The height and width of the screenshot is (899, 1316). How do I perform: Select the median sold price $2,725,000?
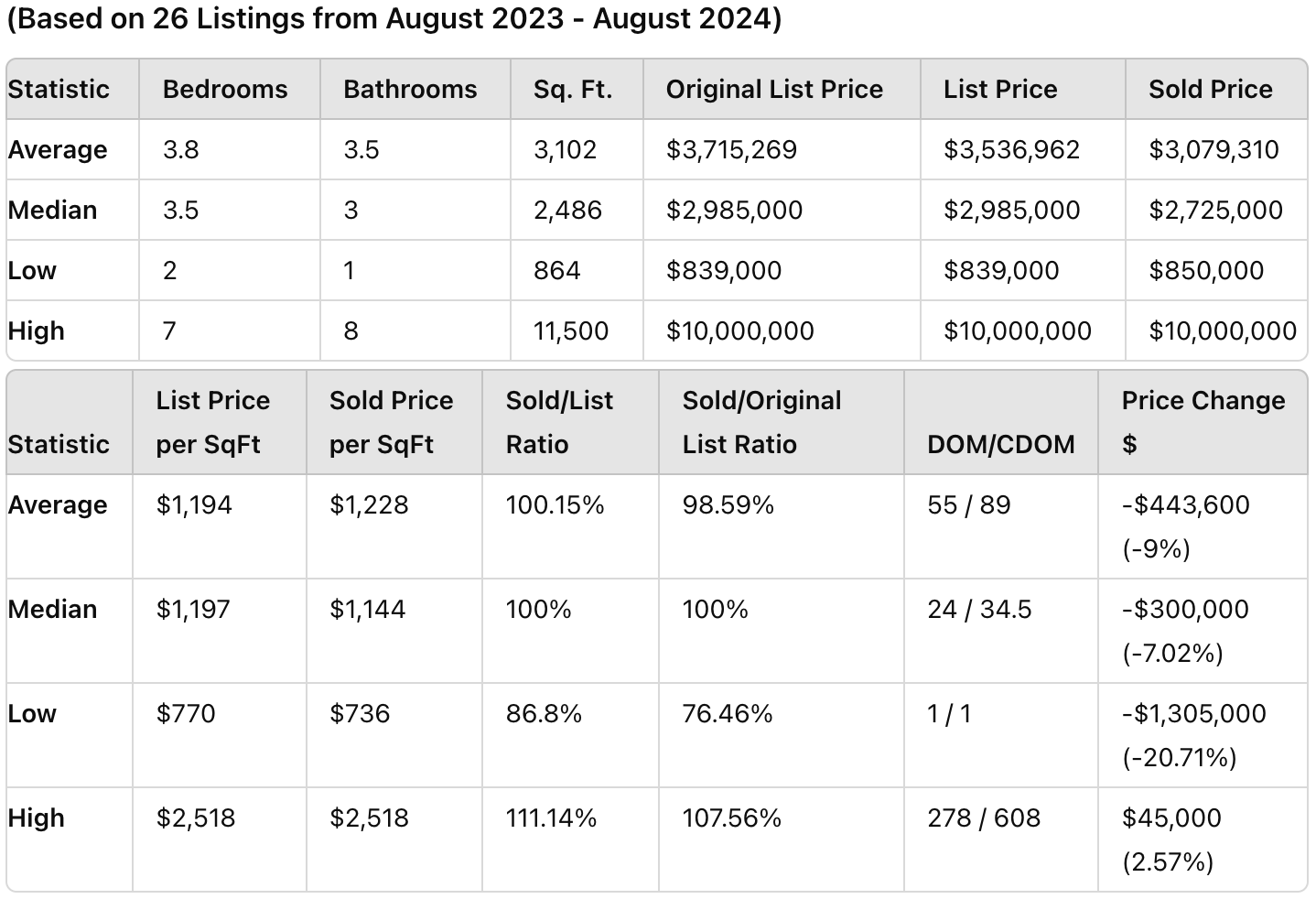click(x=1215, y=210)
